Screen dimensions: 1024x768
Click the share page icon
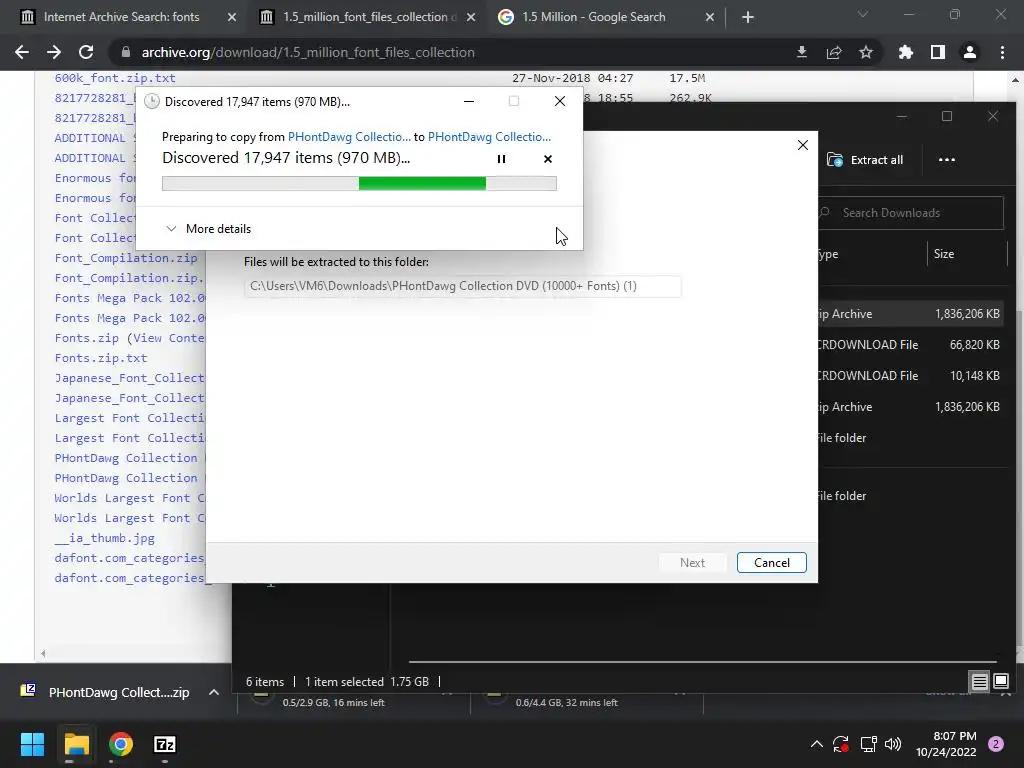[x=834, y=52]
